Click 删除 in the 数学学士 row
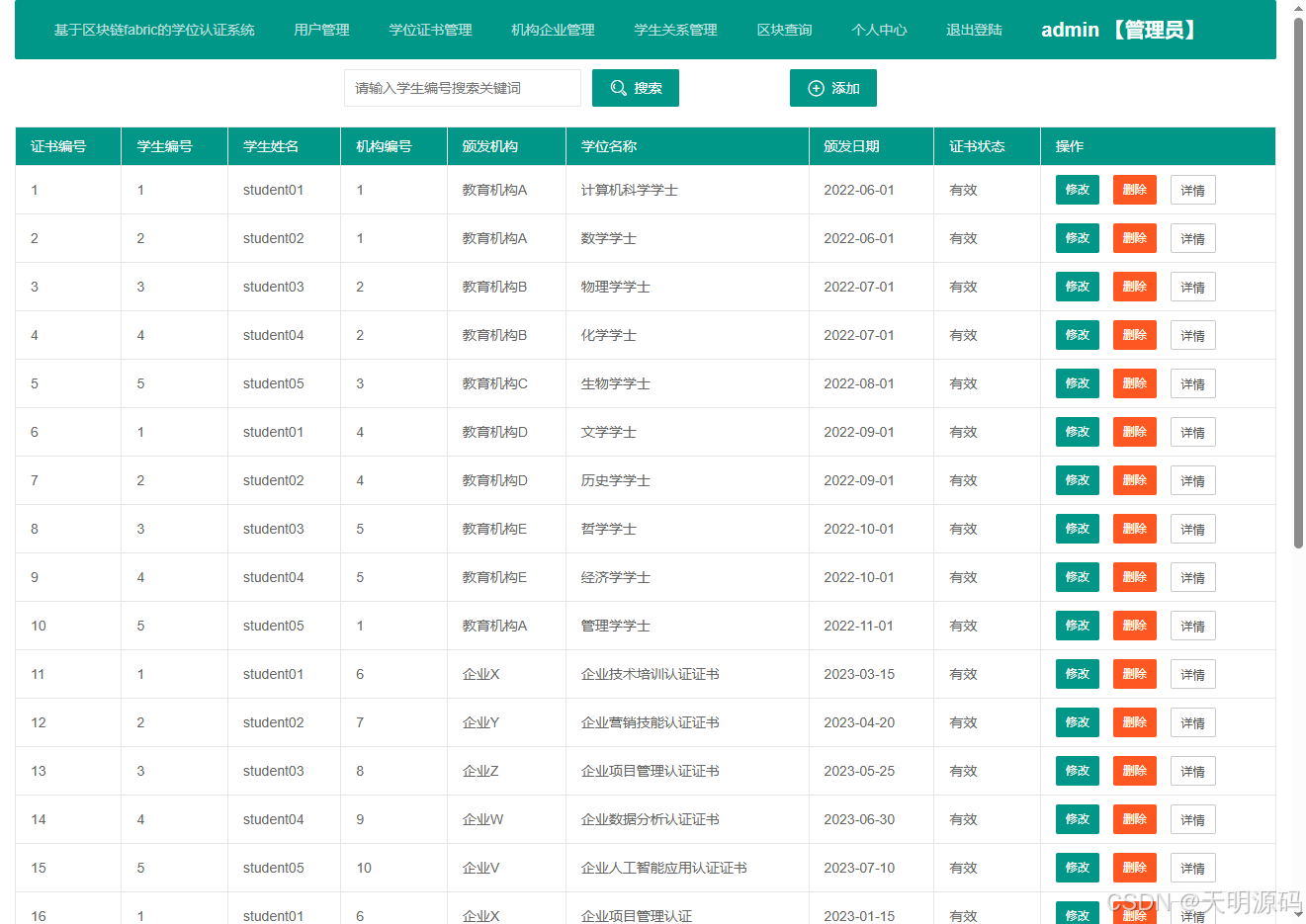The width and height of the screenshot is (1306, 924). (x=1135, y=238)
